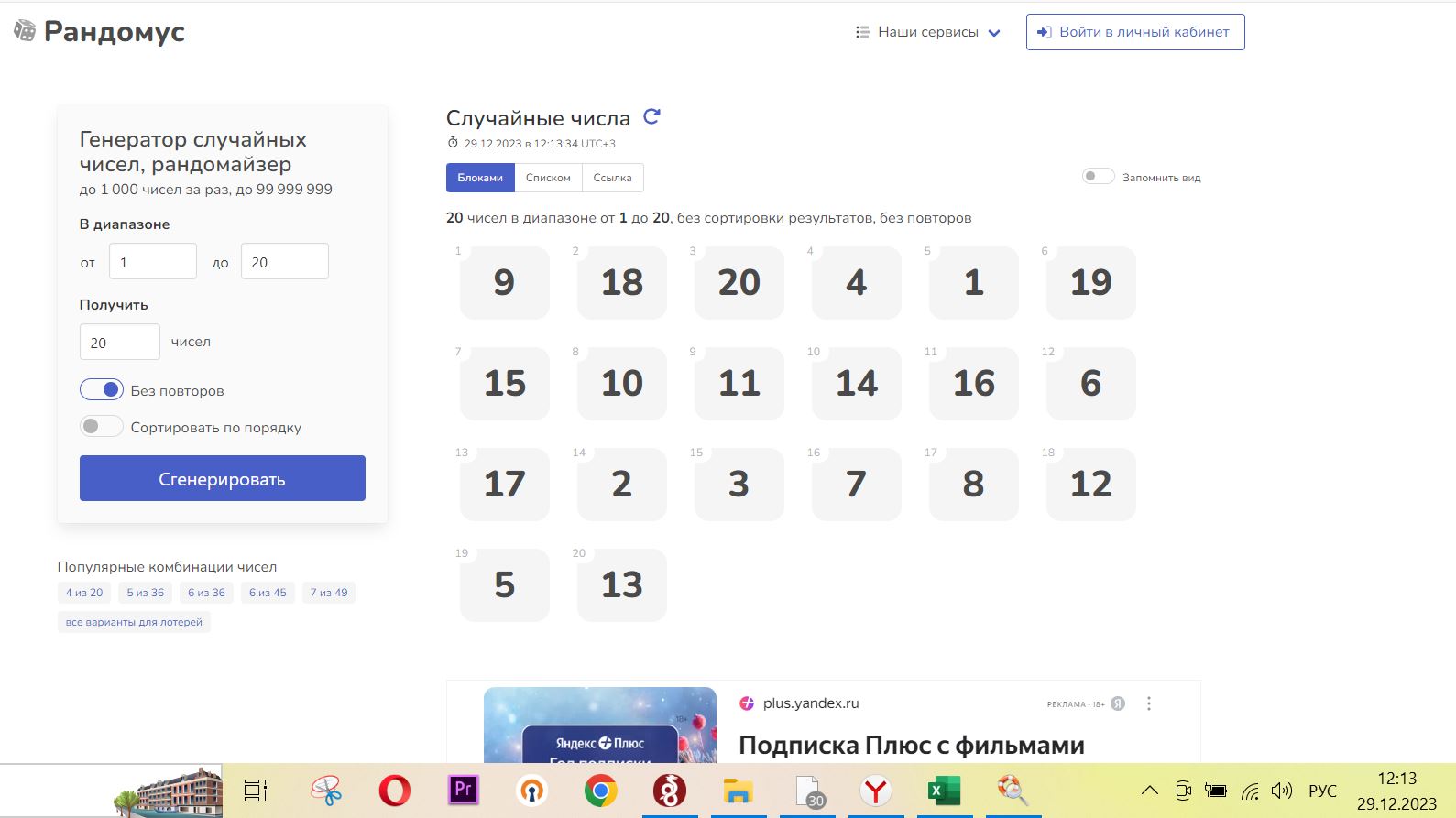Screen dimensions: 1456x818
Task: Enable the 'Сортировать по порядку' switch
Action: pyautogui.click(x=102, y=426)
